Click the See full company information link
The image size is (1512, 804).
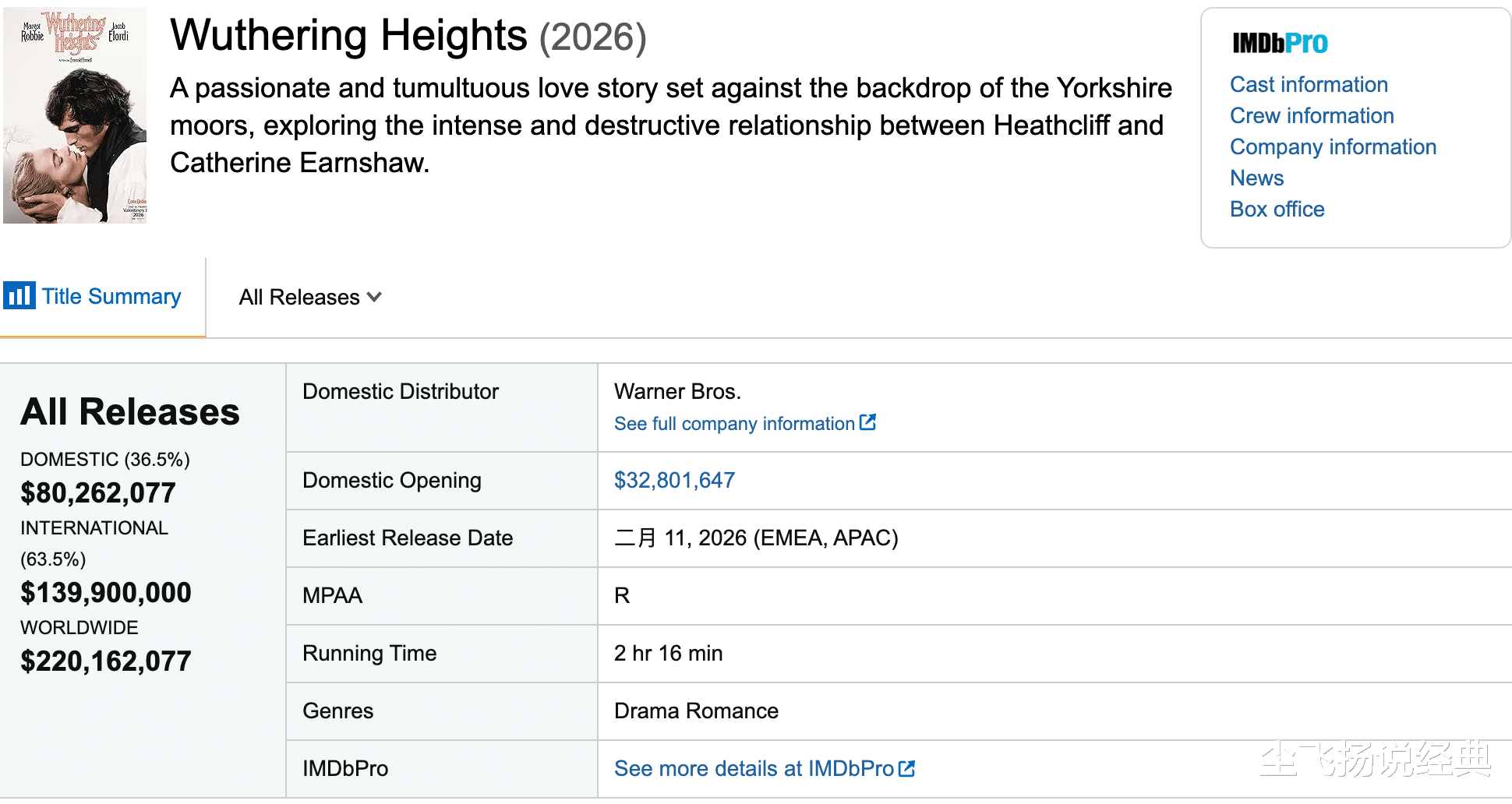point(734,424)
